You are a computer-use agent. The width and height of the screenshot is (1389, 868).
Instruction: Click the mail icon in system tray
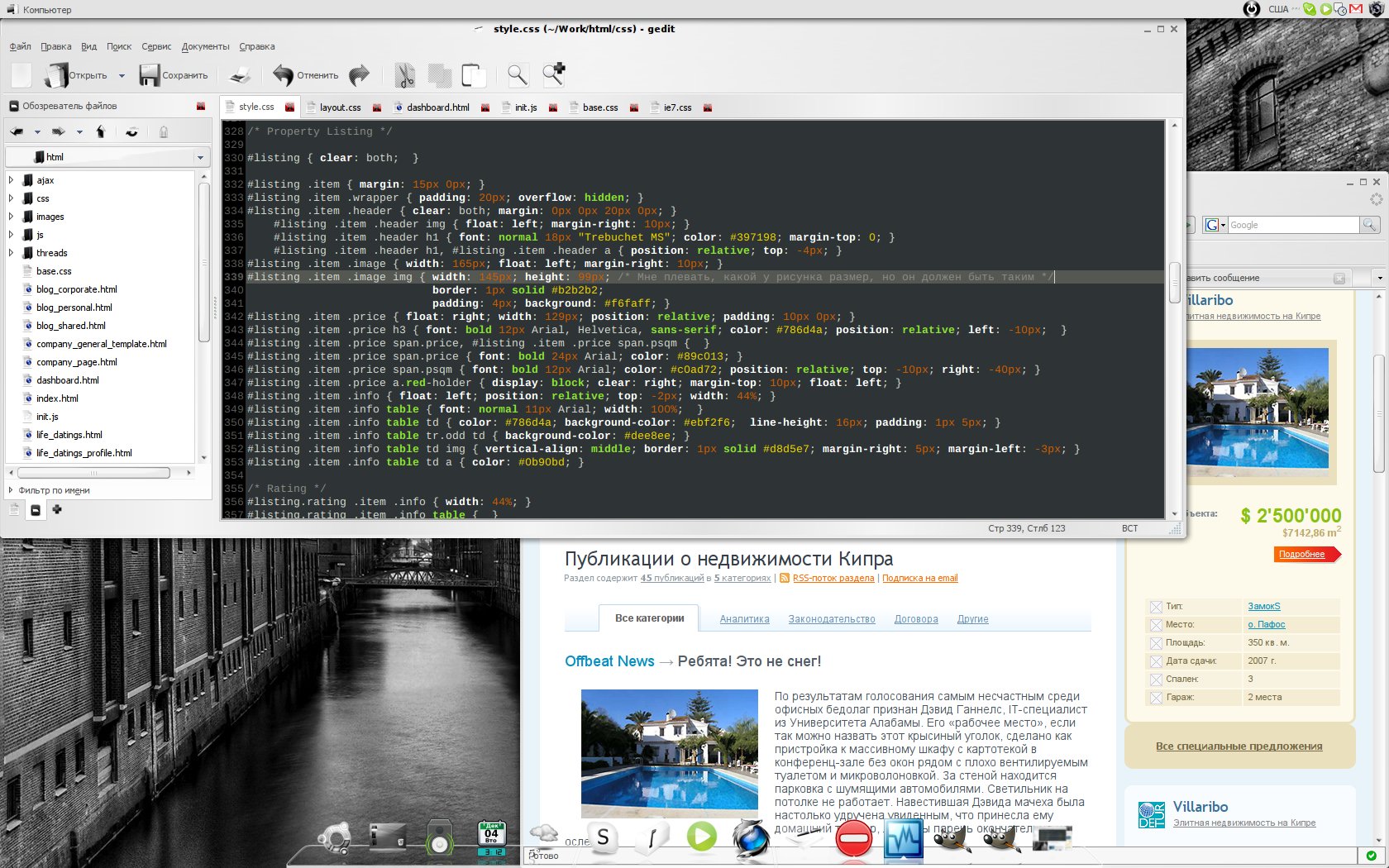coord(1355,9)
